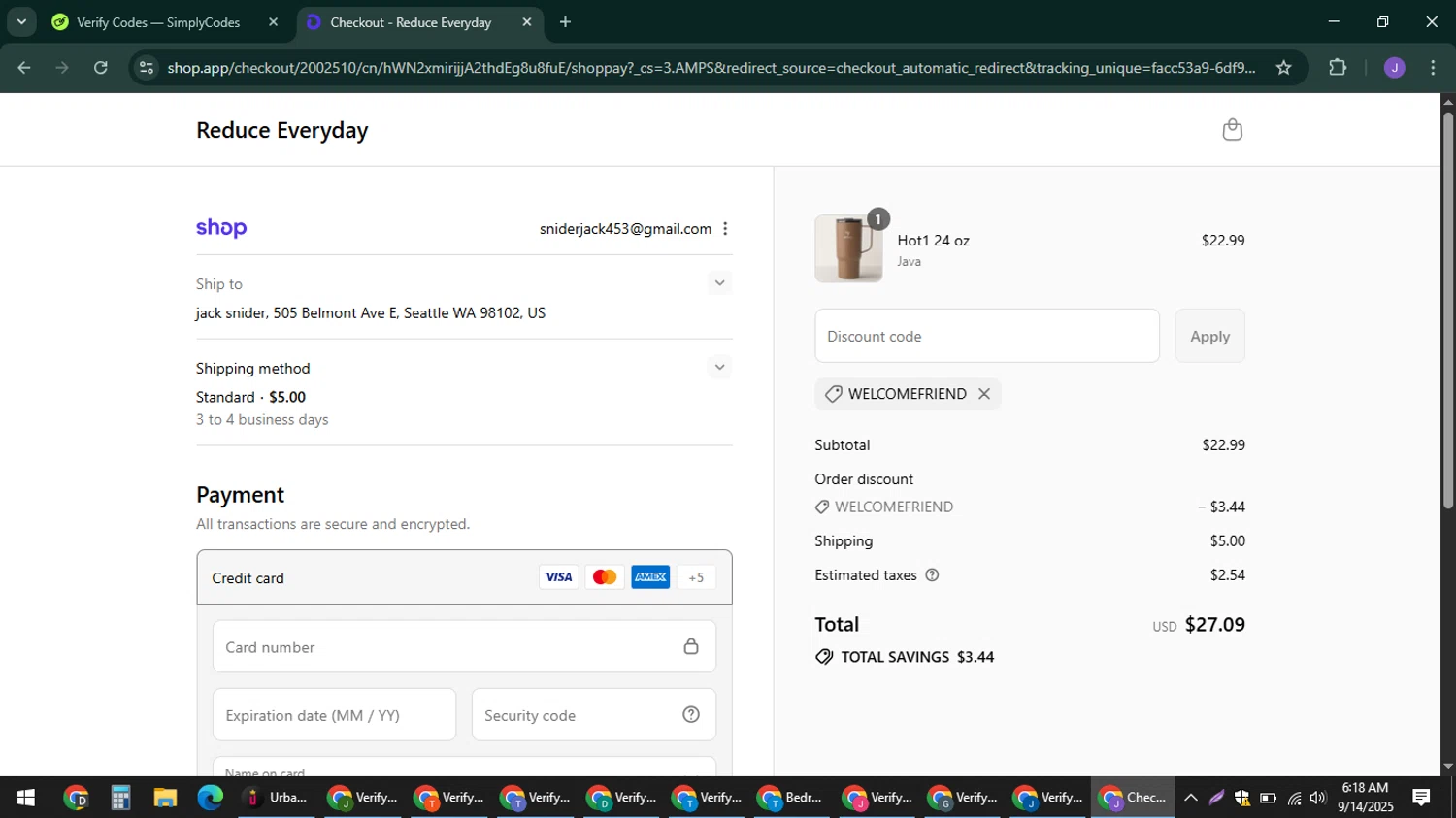Viewport: 1456px width, 818px height.
Task: Switch to the Urba... taskbar window
Action: coord(278,798)
